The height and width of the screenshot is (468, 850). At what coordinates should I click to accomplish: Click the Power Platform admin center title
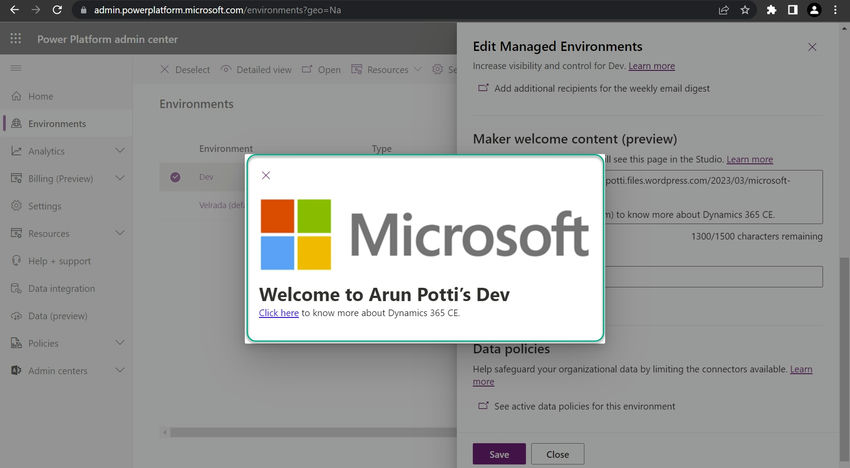(x=107, y=39)
